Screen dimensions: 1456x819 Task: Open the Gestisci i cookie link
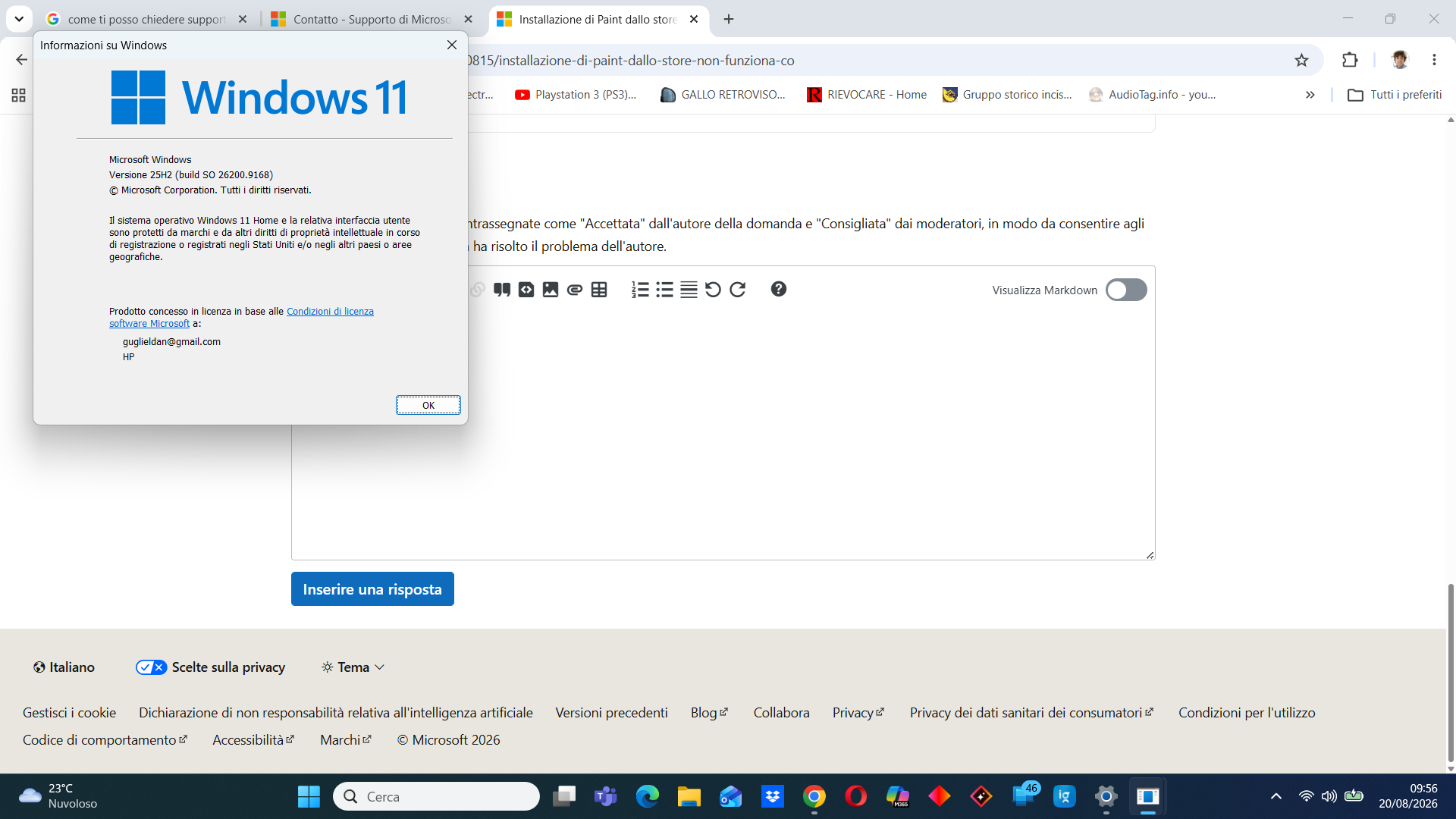pos(69,713)
